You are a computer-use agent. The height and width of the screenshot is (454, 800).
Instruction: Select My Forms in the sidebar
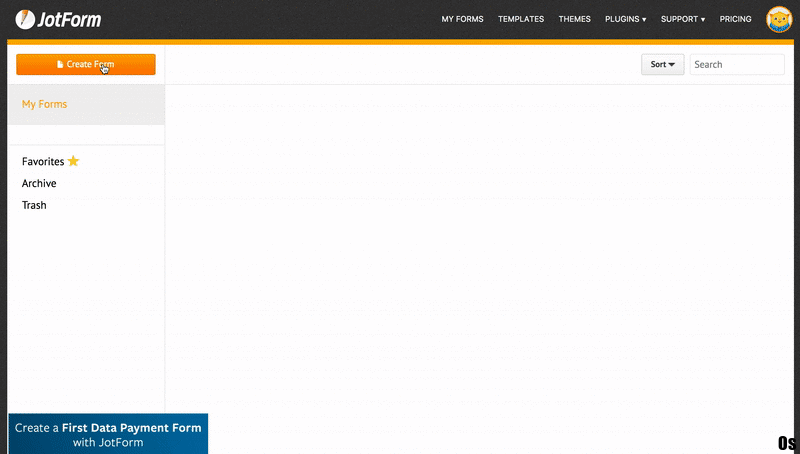86,104
